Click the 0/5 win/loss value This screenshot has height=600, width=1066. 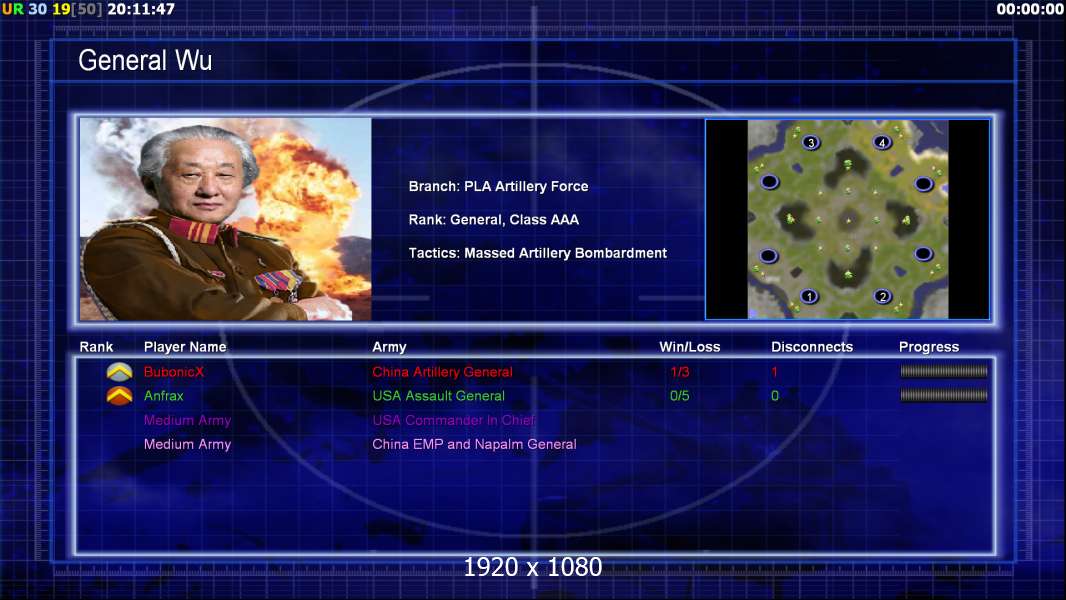tap(680, 395)
